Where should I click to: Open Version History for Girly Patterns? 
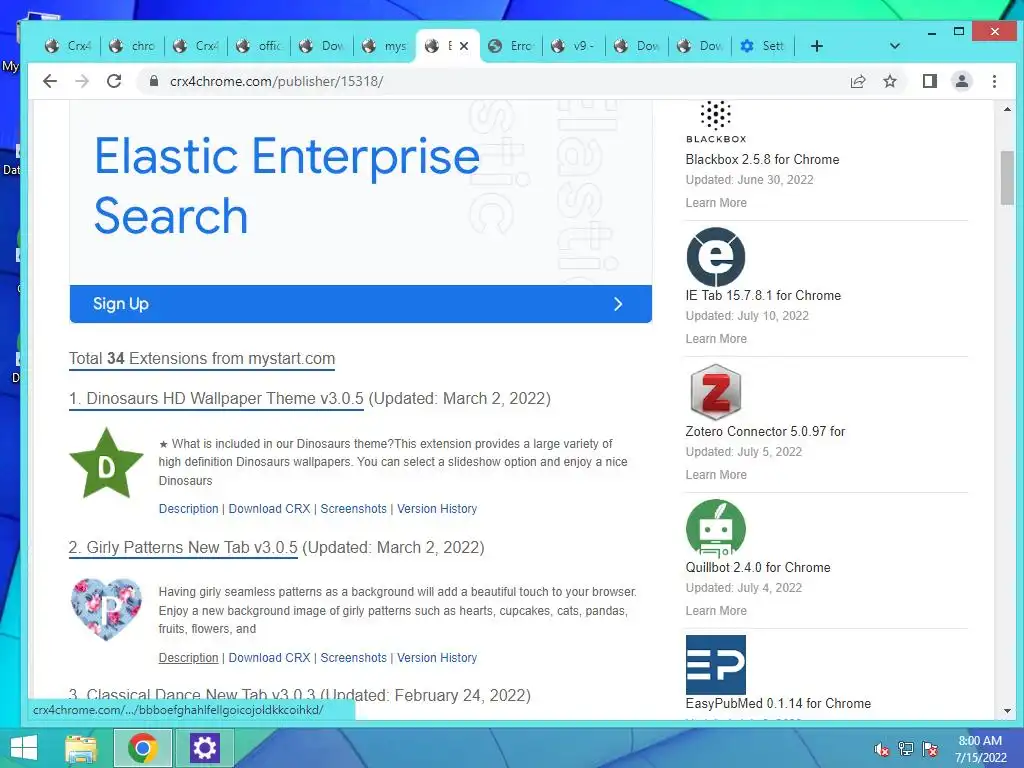point(437,658)
